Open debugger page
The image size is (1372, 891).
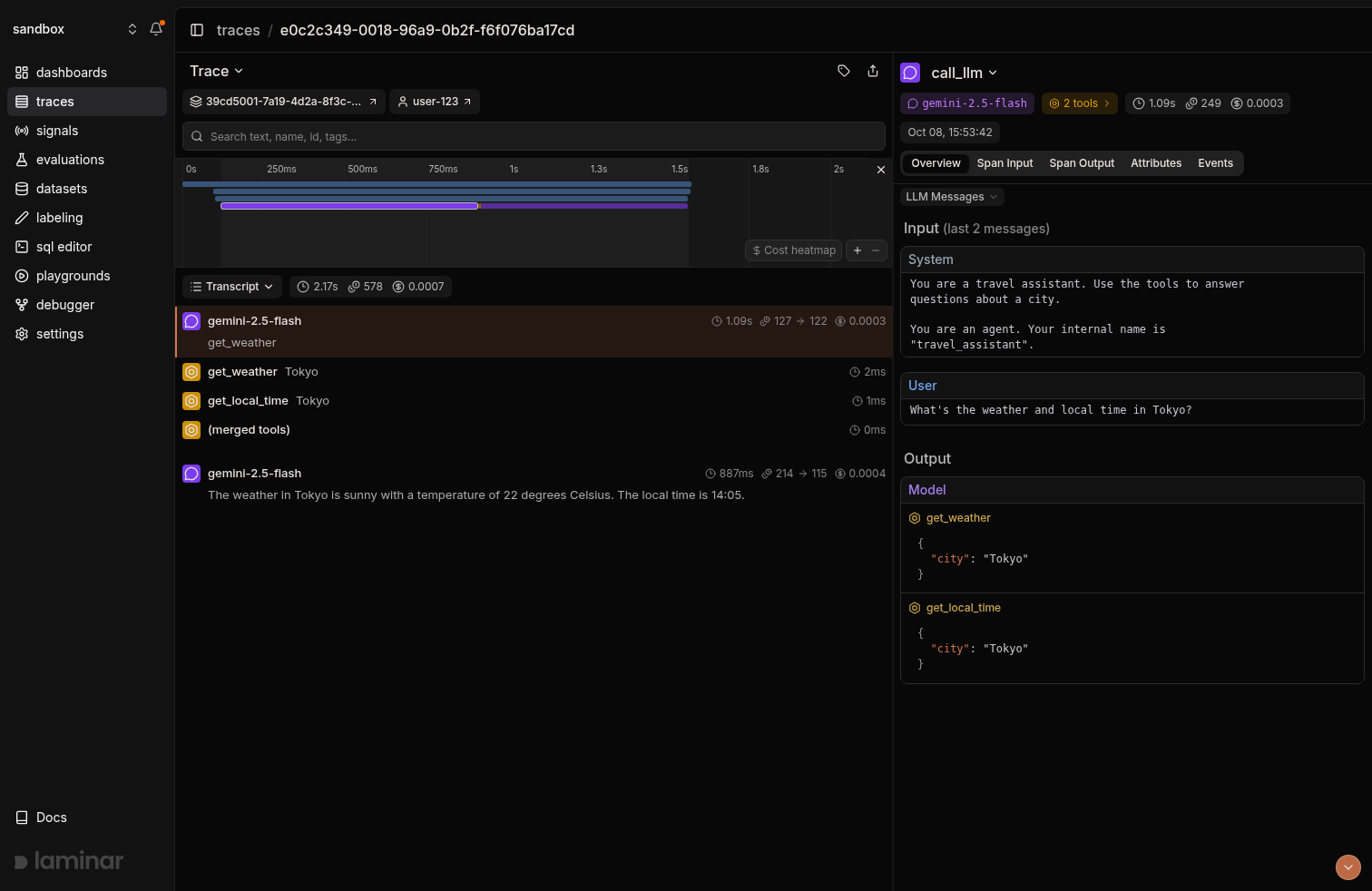tap(87, 305)
